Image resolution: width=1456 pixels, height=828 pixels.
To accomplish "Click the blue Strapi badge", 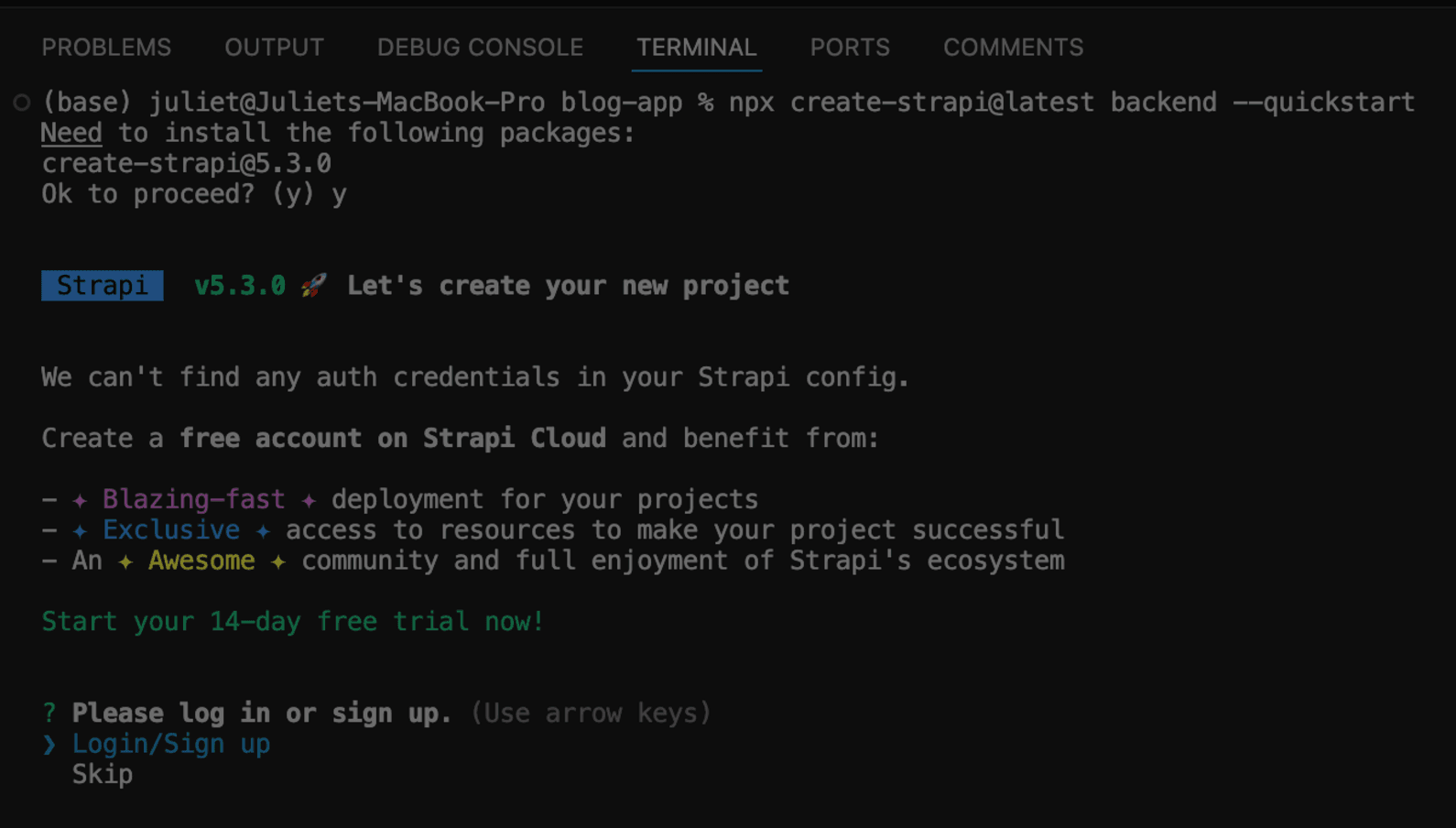I will [103, 286].
